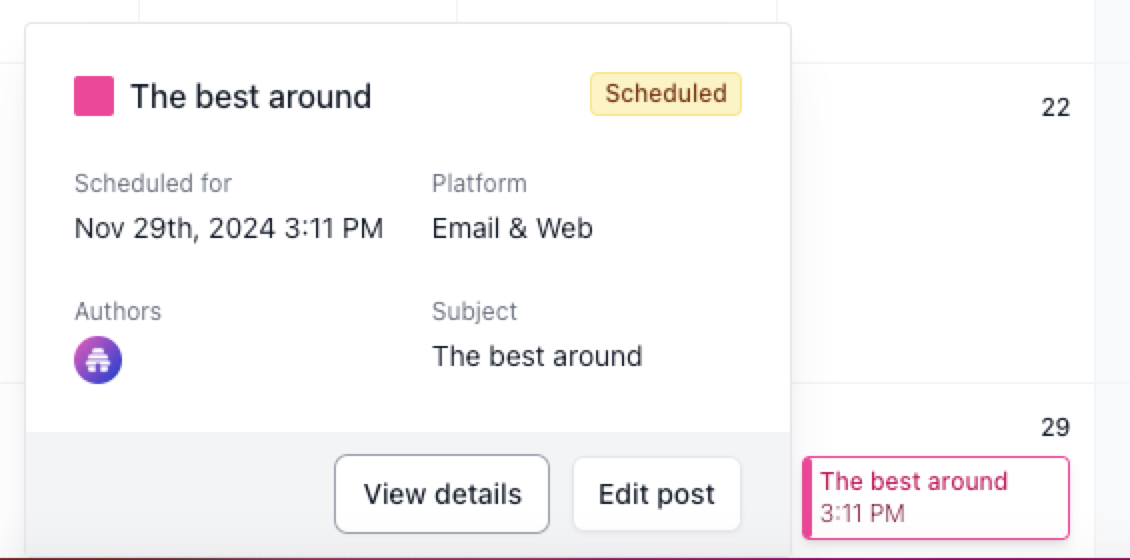Select the event title in the calendar cell
Viewport: 1130px width, 560px height.
(x=914, y=481)
